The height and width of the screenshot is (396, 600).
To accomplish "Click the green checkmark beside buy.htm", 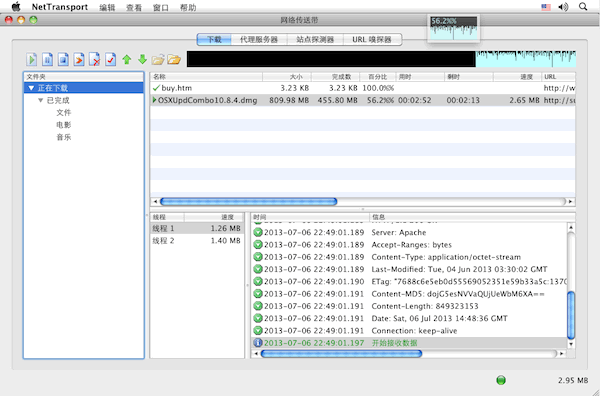I will 156,88.
